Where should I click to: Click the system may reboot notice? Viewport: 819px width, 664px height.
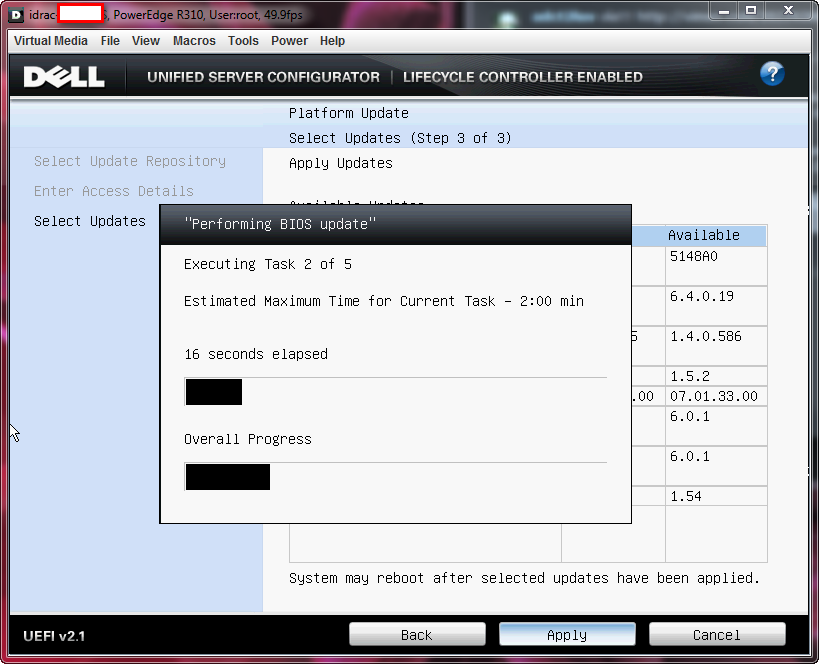[524, 578]
